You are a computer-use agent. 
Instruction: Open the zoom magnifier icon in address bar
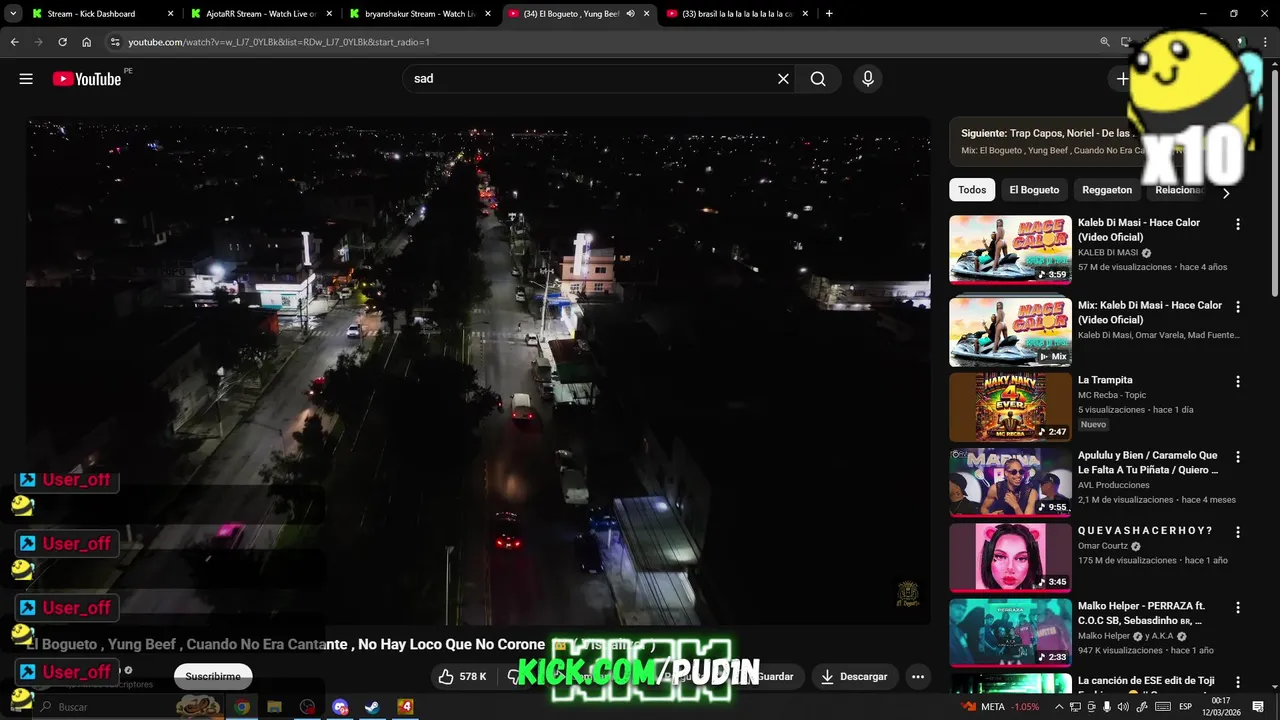(x=1105, y=42)
